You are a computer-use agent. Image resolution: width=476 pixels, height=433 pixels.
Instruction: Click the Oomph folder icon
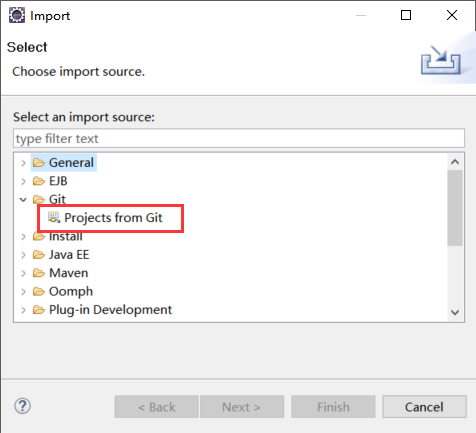[x=39, y=291]
